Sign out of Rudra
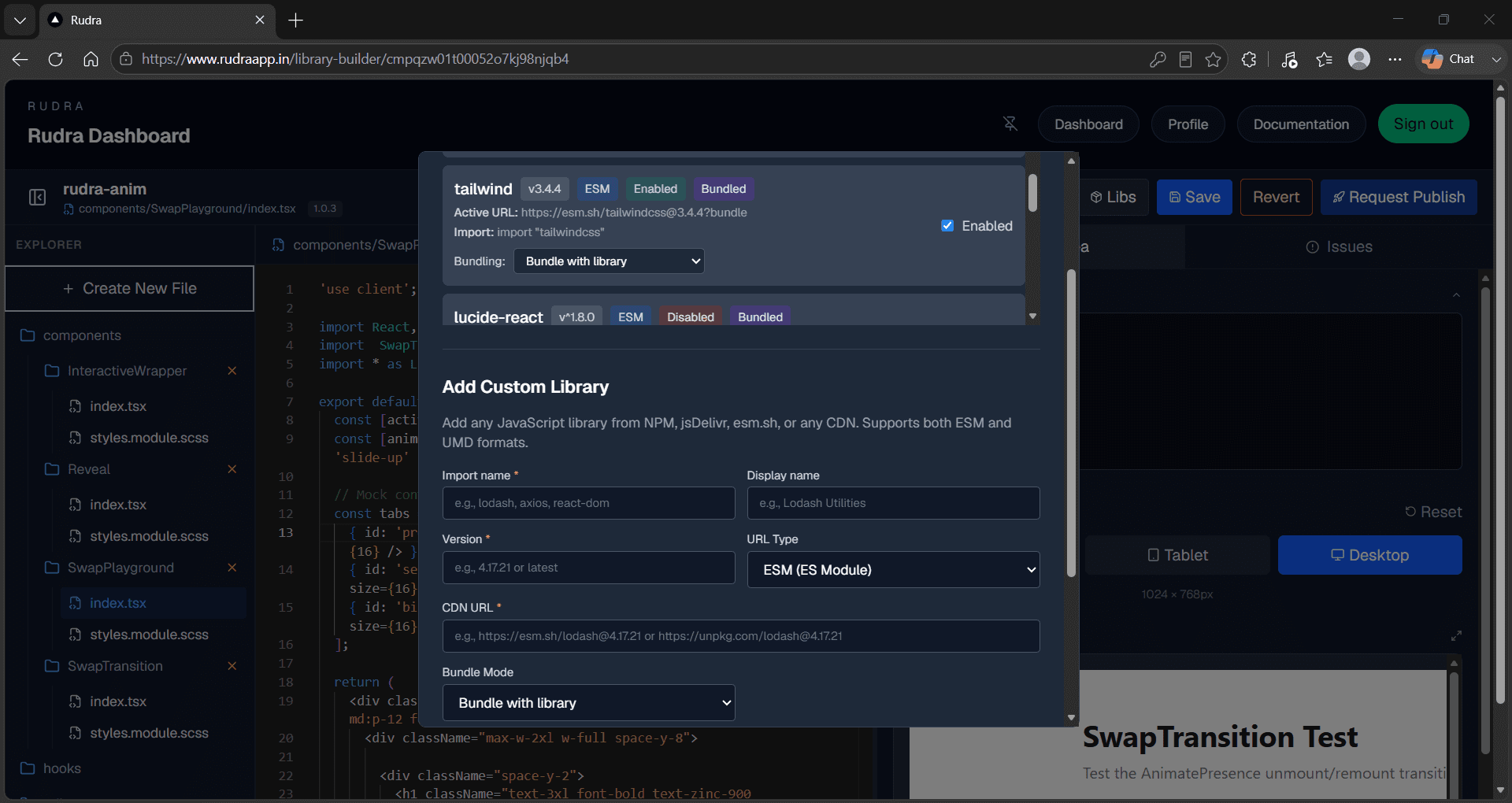Screen dimensions: 1512x803 [1423, 124]
